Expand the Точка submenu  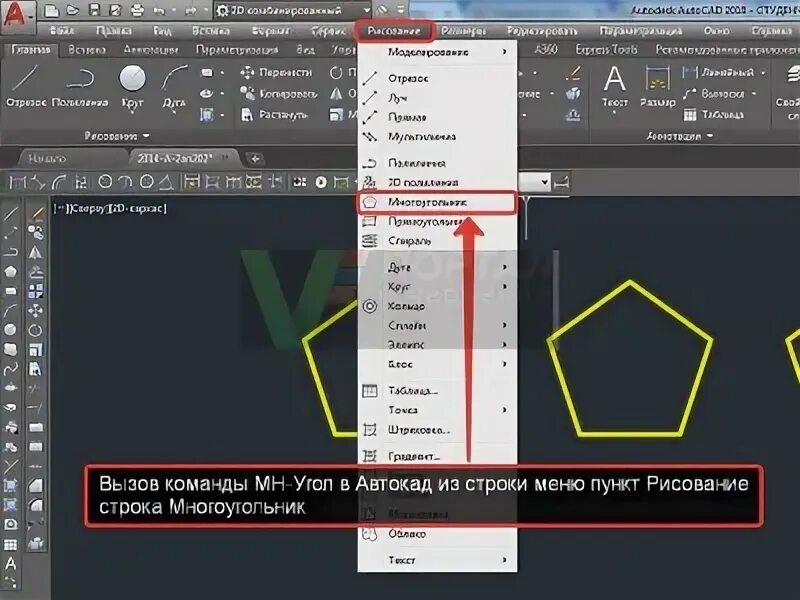point(438,410)
